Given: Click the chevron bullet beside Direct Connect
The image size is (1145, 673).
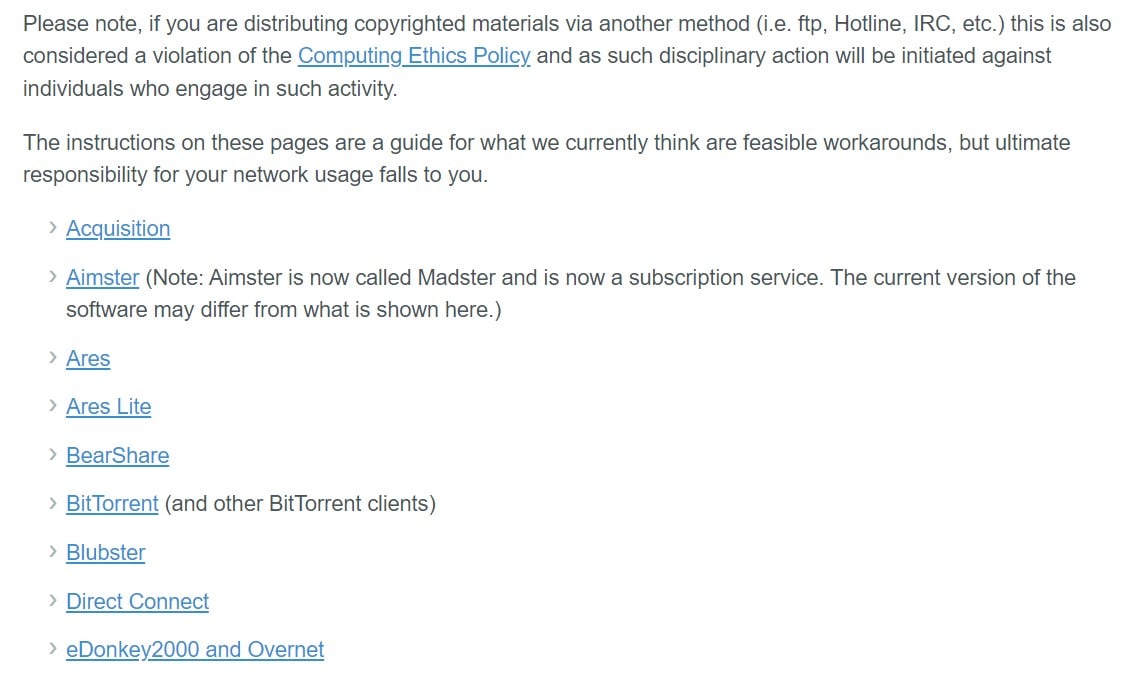Looking at the screenshot, I should pyautogui.click(x=53, y=601).
